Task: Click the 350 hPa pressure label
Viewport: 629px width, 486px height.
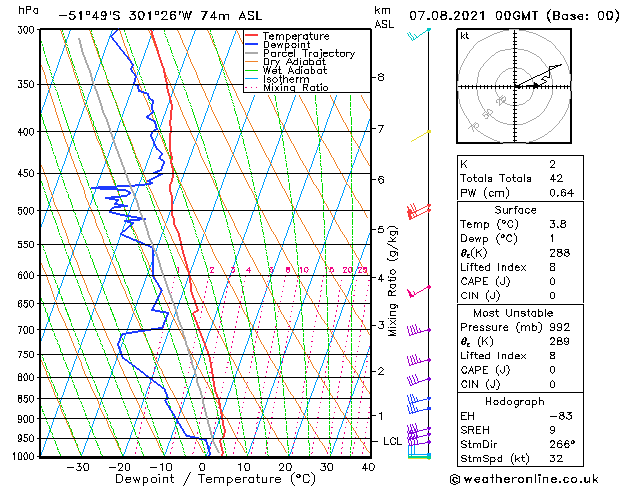Action: [x=28, y=85]
